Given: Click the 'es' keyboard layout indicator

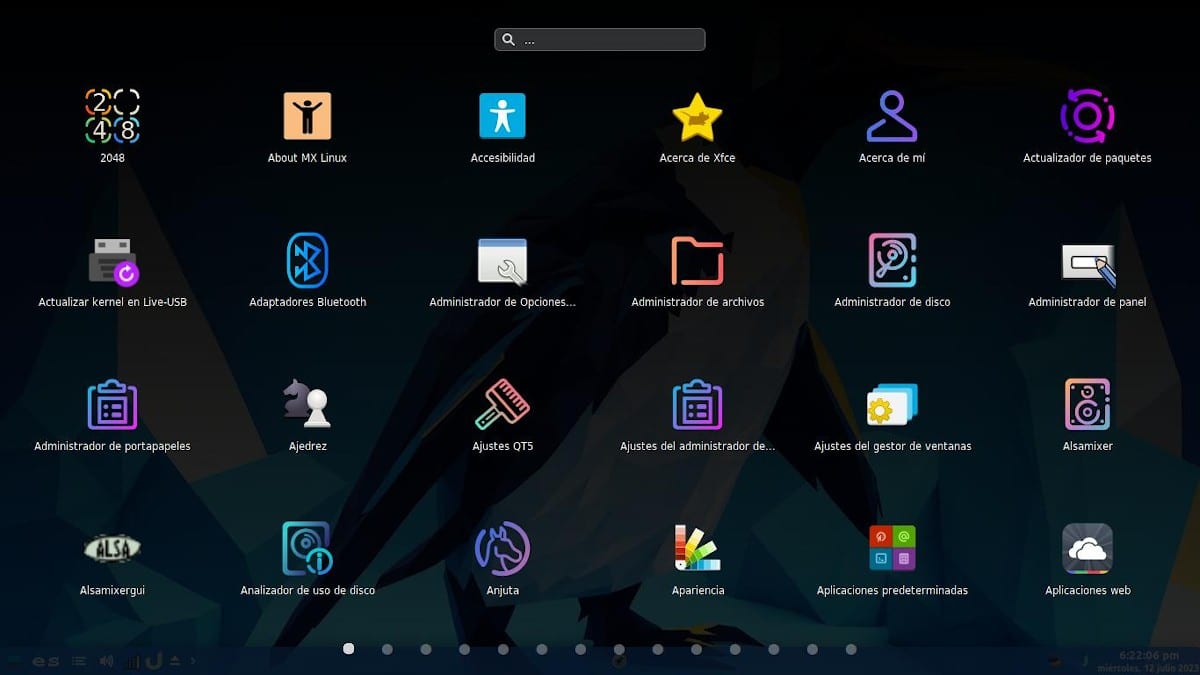Looking at the screenshot, I should [45, 661].
